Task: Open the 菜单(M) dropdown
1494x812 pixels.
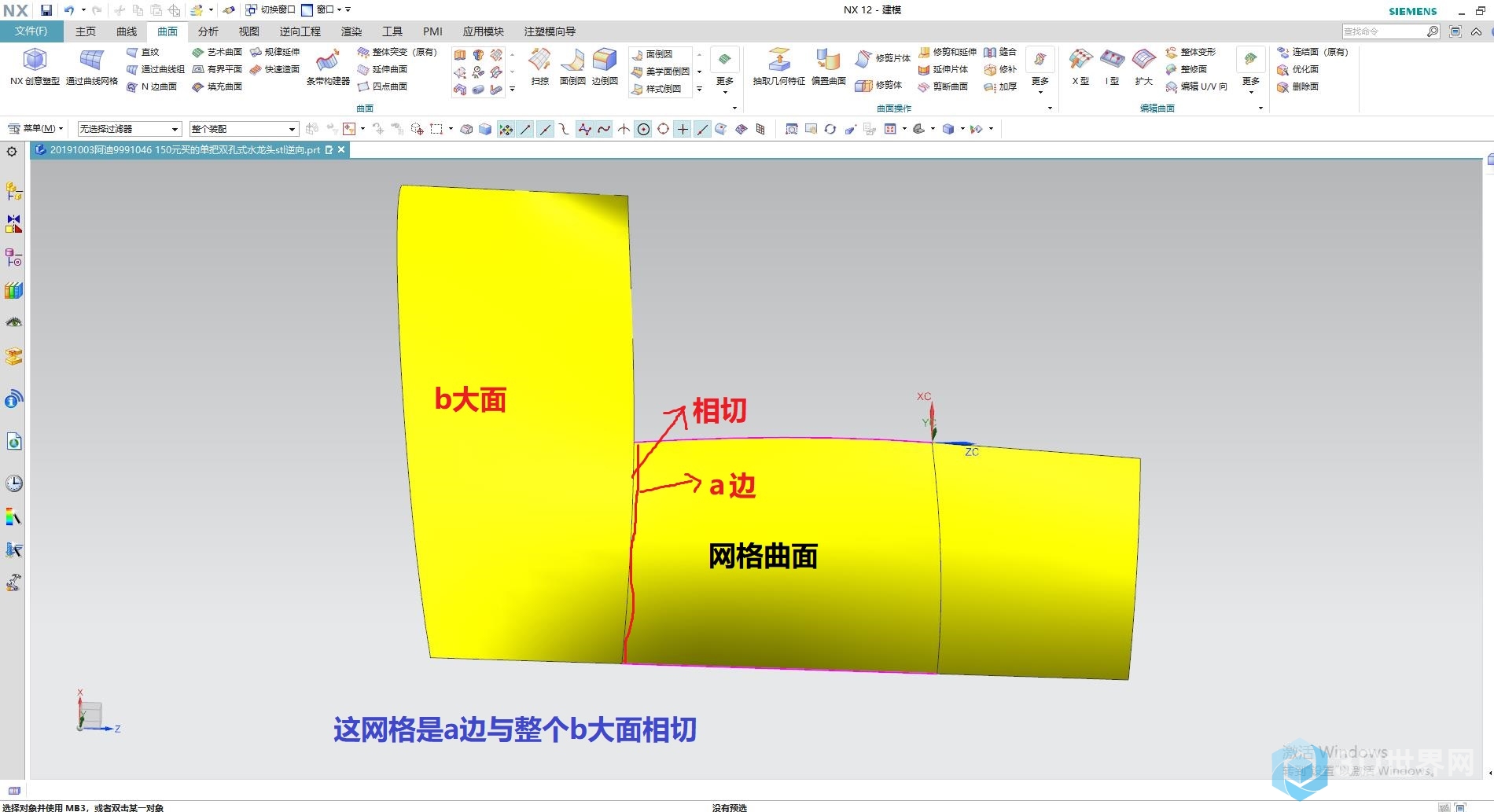Action: click(x=35, y=129)
